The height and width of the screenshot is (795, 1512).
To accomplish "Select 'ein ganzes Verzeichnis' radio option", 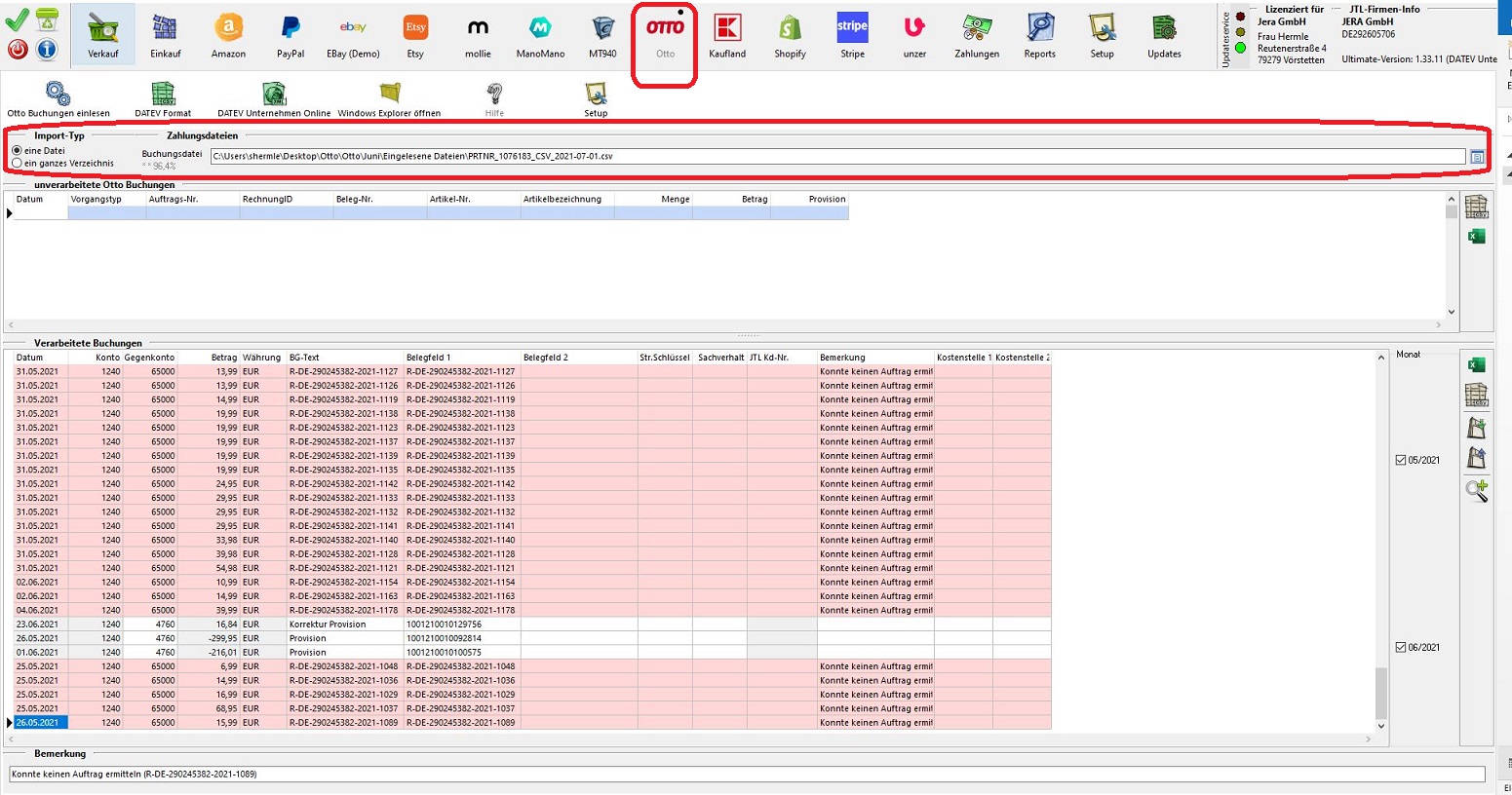I will click(18, 164).
